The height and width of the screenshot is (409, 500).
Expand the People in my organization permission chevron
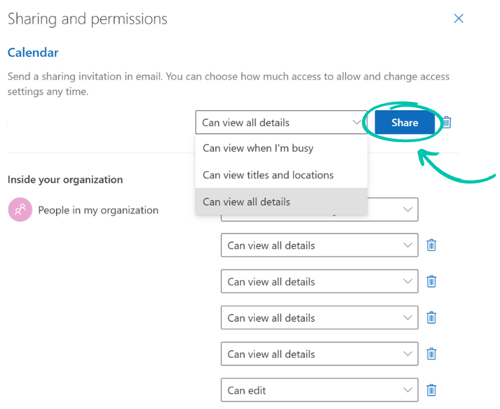[x=407, y=210]
